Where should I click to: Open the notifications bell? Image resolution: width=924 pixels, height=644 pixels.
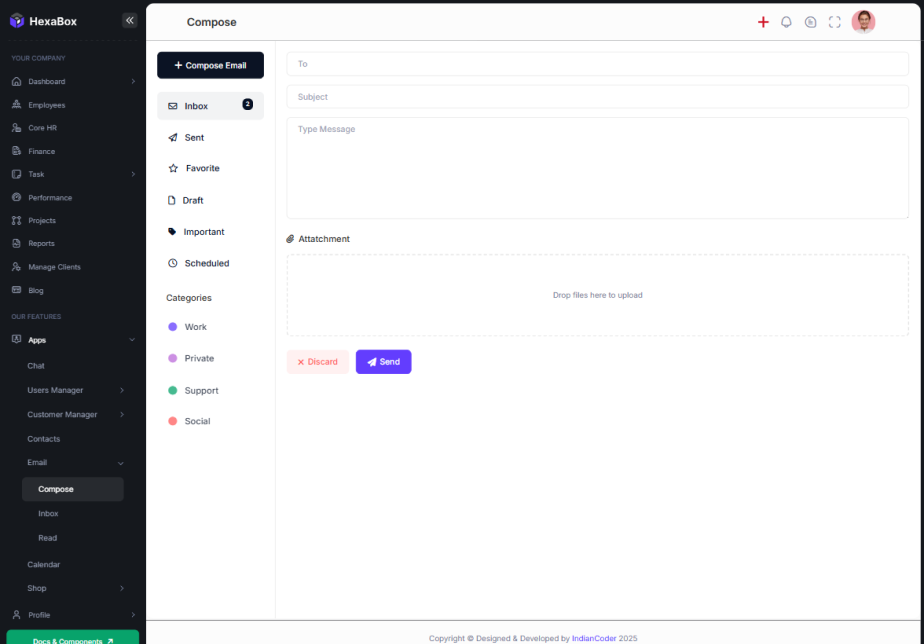point(786,22)
